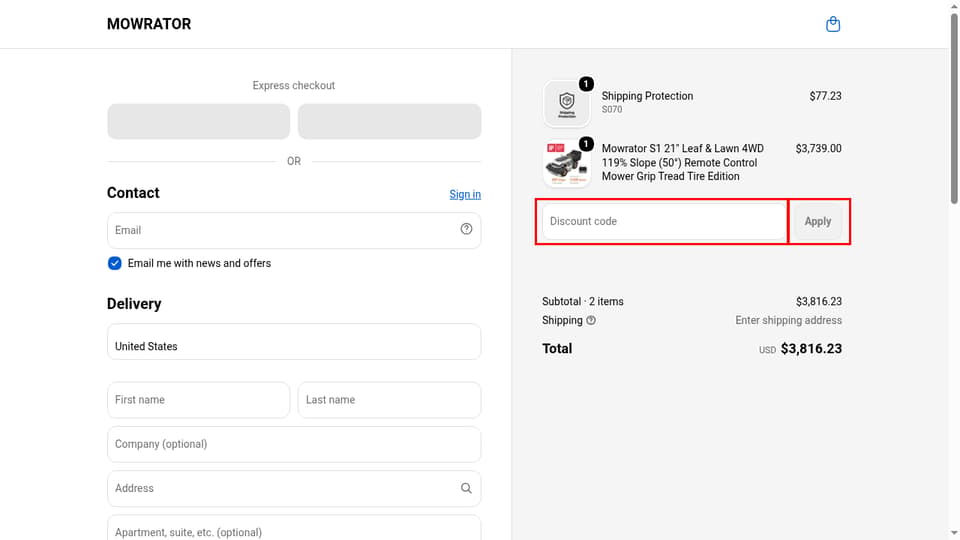The width and height of the screenshot is (960, 540).
Task: Click the Sign in link
Action: 465,194
